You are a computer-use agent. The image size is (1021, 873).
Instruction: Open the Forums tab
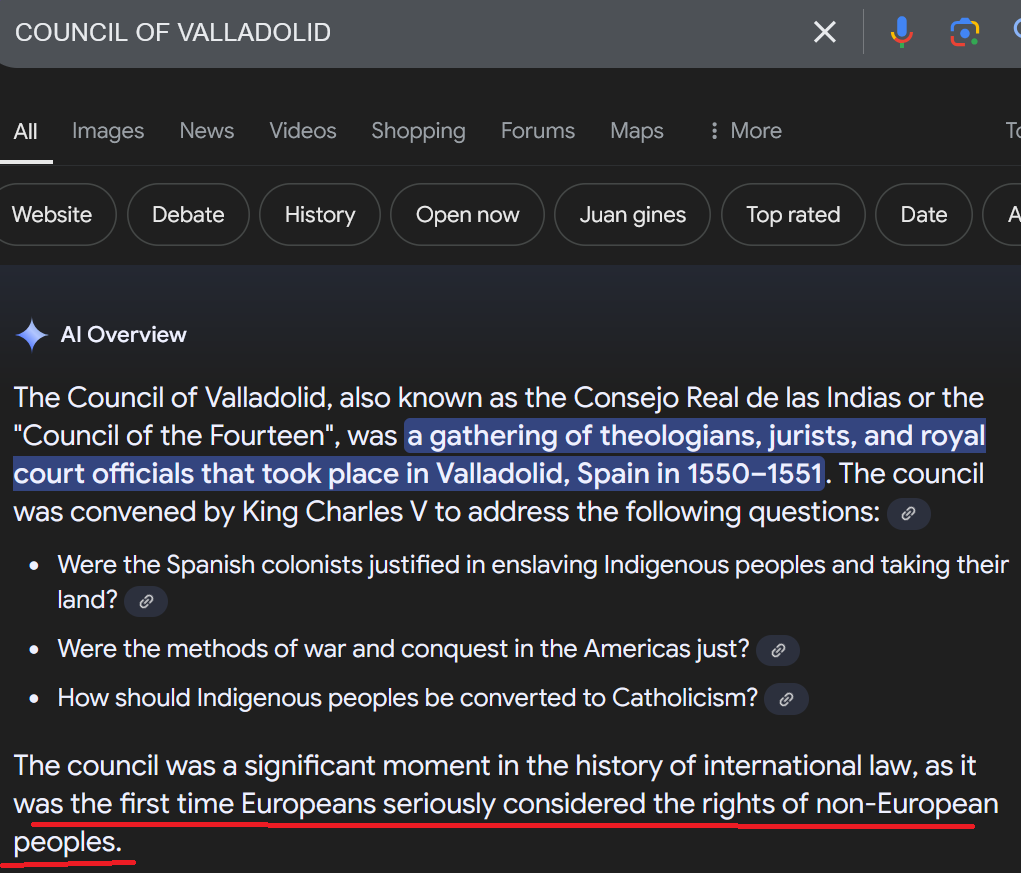538,131
